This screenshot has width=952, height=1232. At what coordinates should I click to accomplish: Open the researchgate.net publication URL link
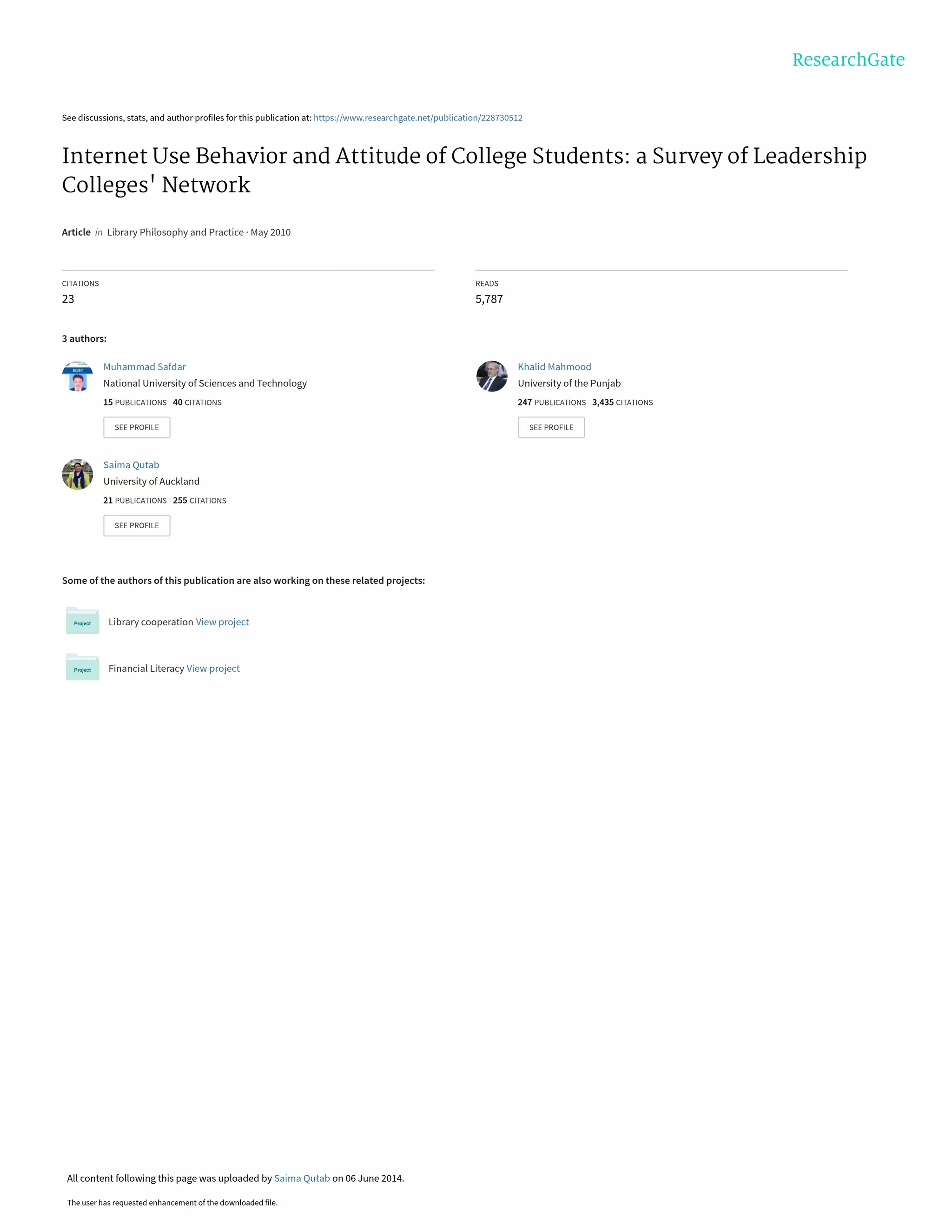pos(418,118)
